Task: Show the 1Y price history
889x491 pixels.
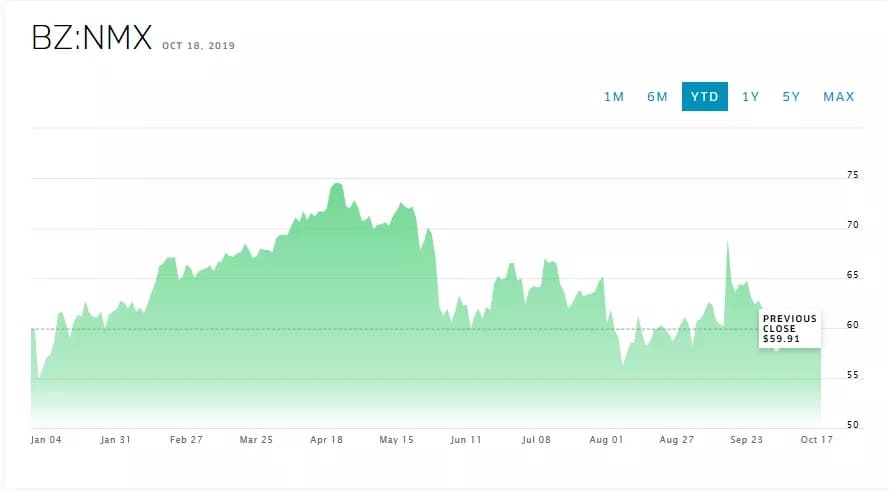Action: click(x=751, y=97)
